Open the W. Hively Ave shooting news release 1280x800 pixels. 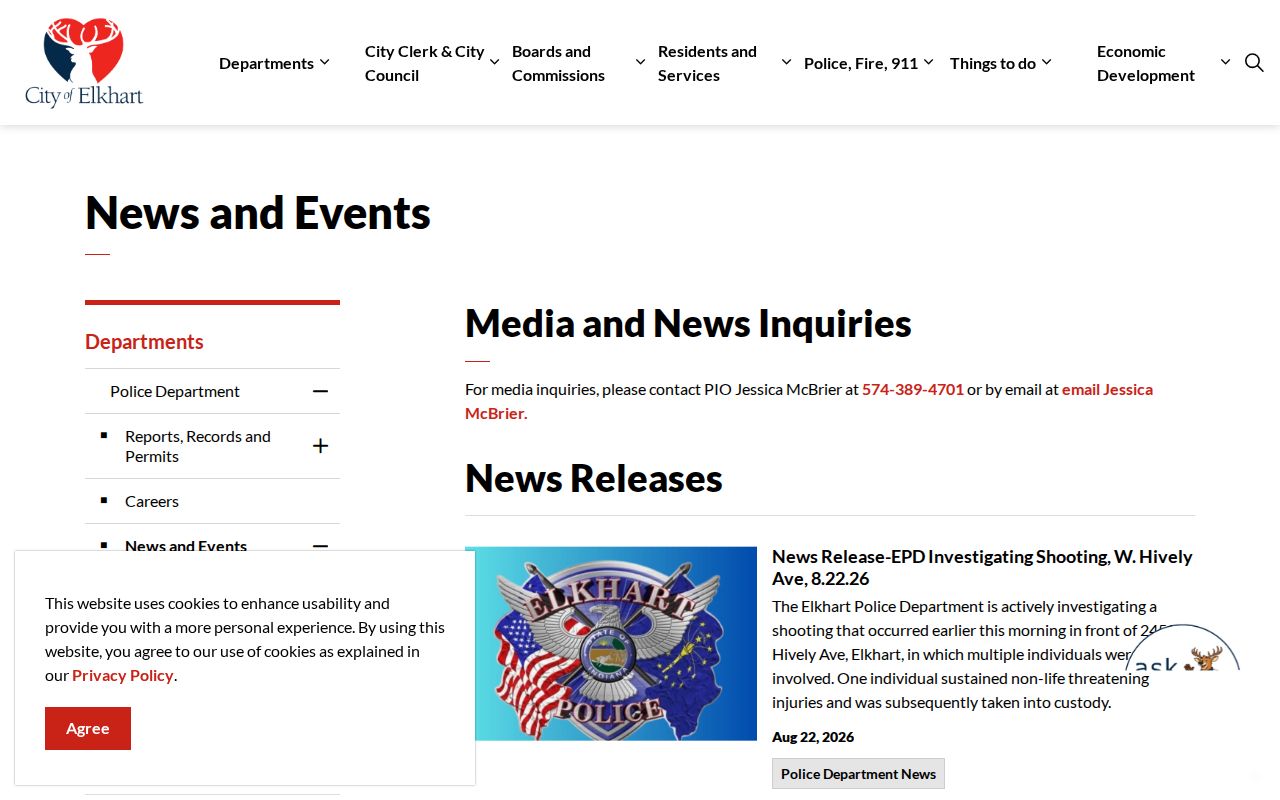pyautogui.click(x=982, y=567)
